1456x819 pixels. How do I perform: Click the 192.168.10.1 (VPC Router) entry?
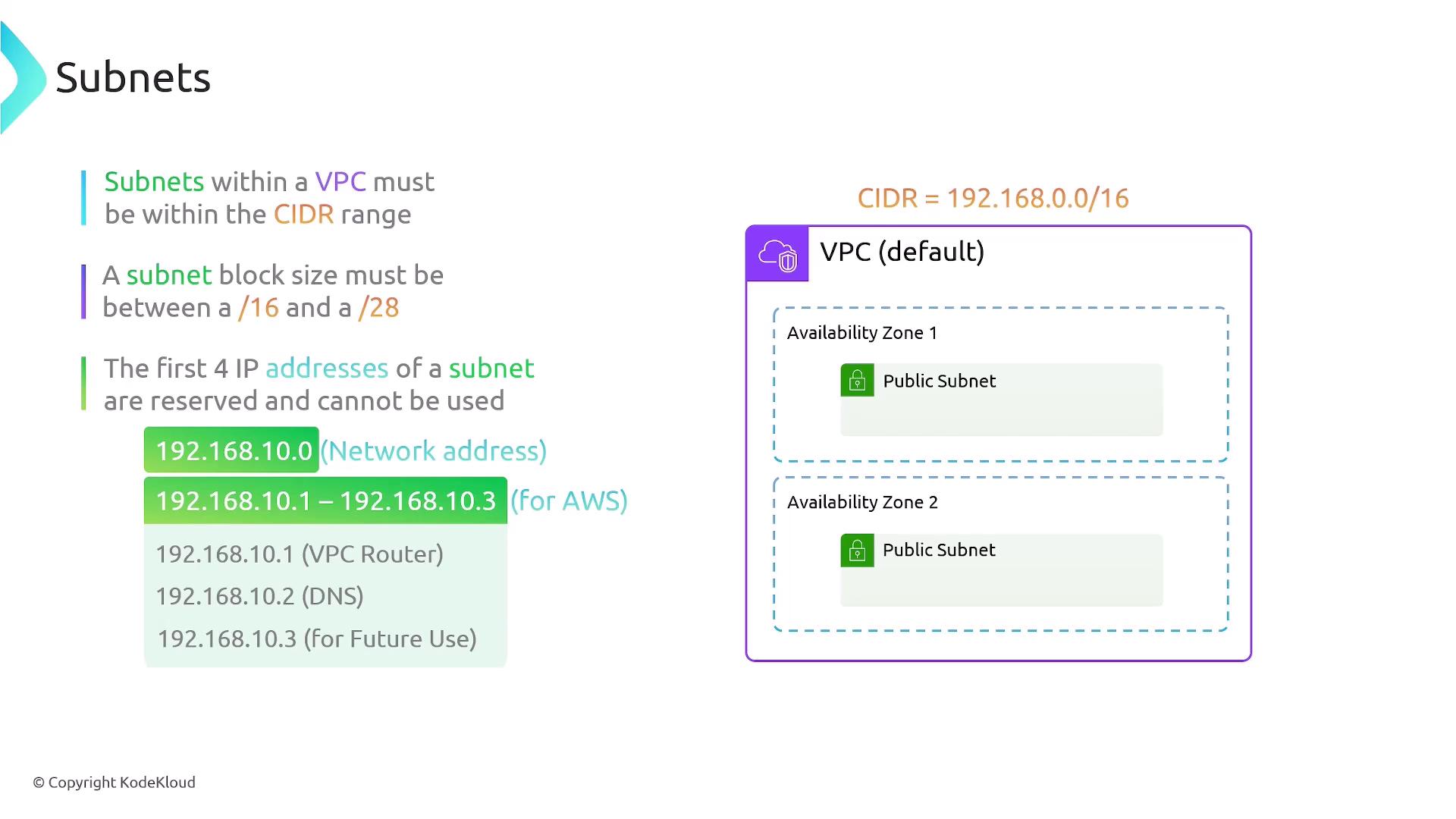300,554
